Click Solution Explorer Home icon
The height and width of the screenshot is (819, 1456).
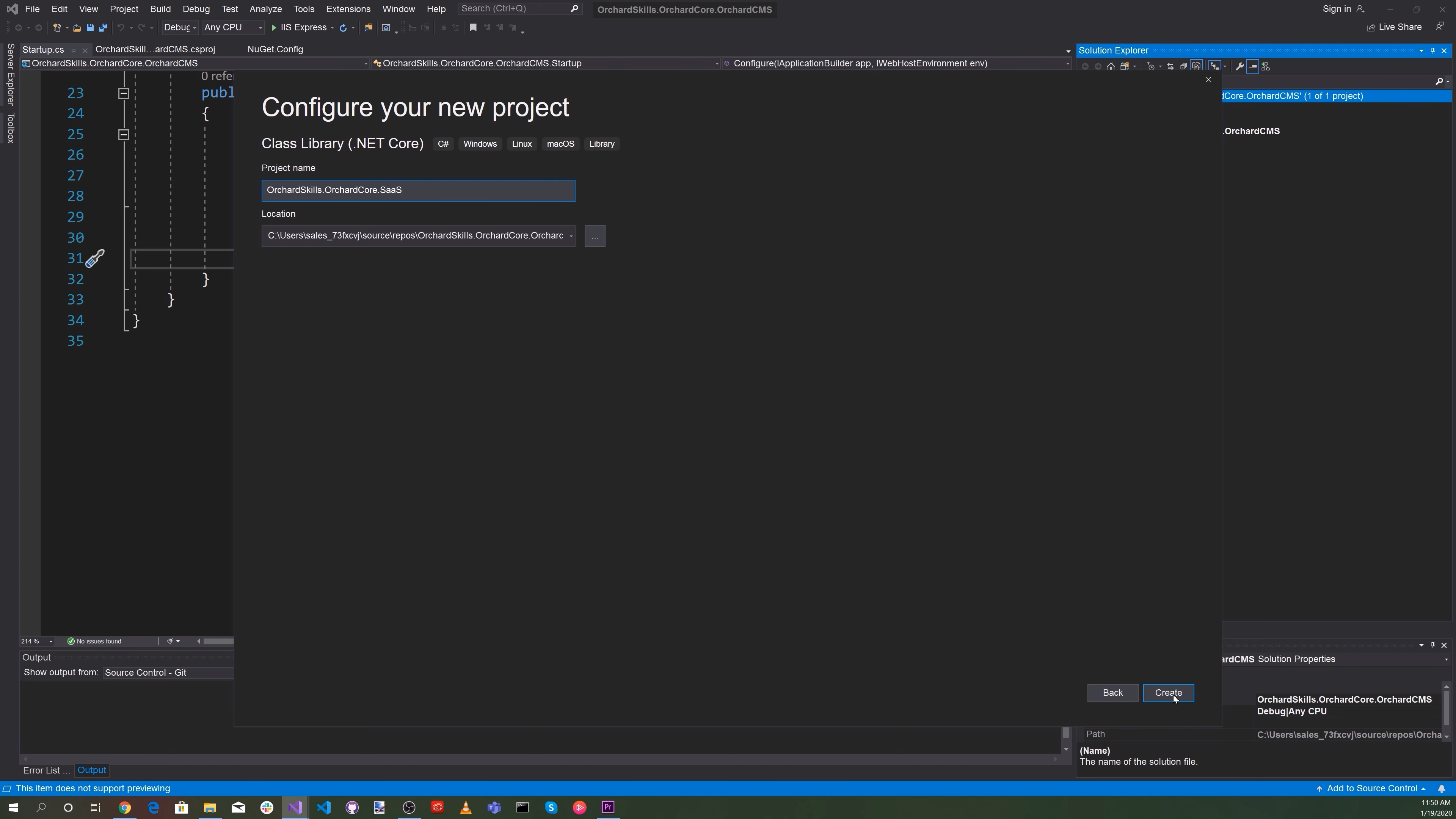(x=1111, y=66)
